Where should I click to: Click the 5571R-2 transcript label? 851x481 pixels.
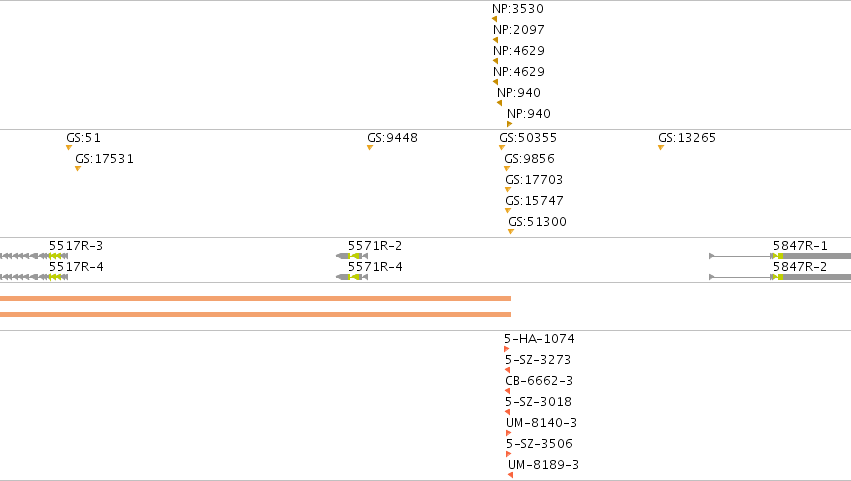[375, 246]
